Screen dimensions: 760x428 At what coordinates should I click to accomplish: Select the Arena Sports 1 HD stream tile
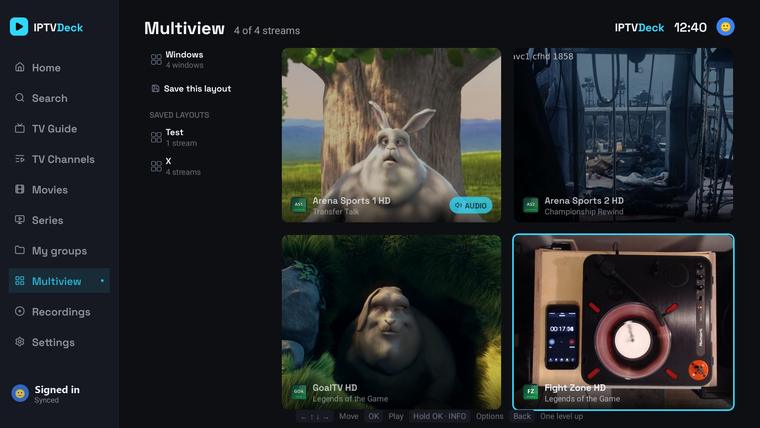[x=391, y=135]
